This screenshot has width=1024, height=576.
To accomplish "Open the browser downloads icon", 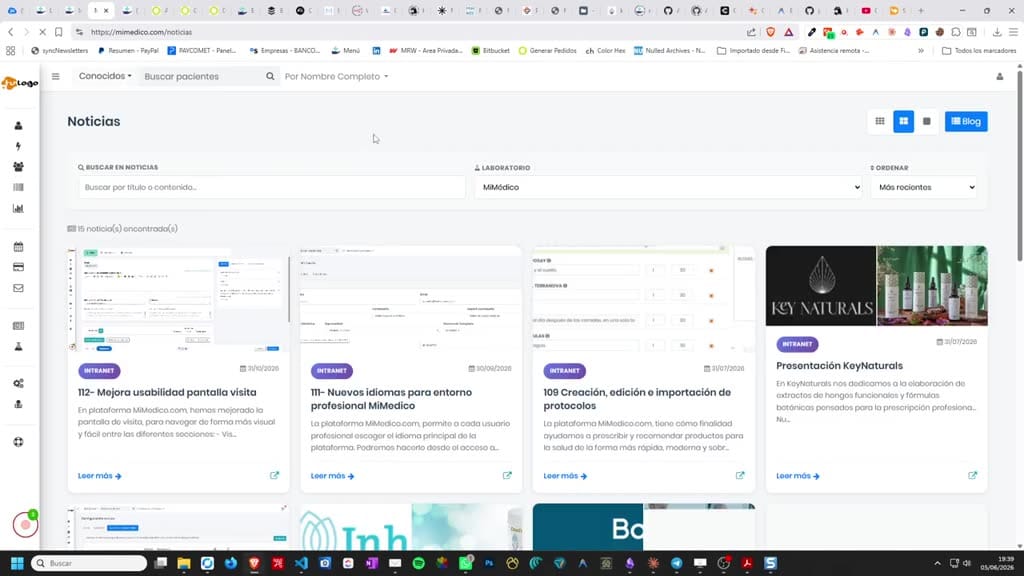I will click(x=997, y=32).
